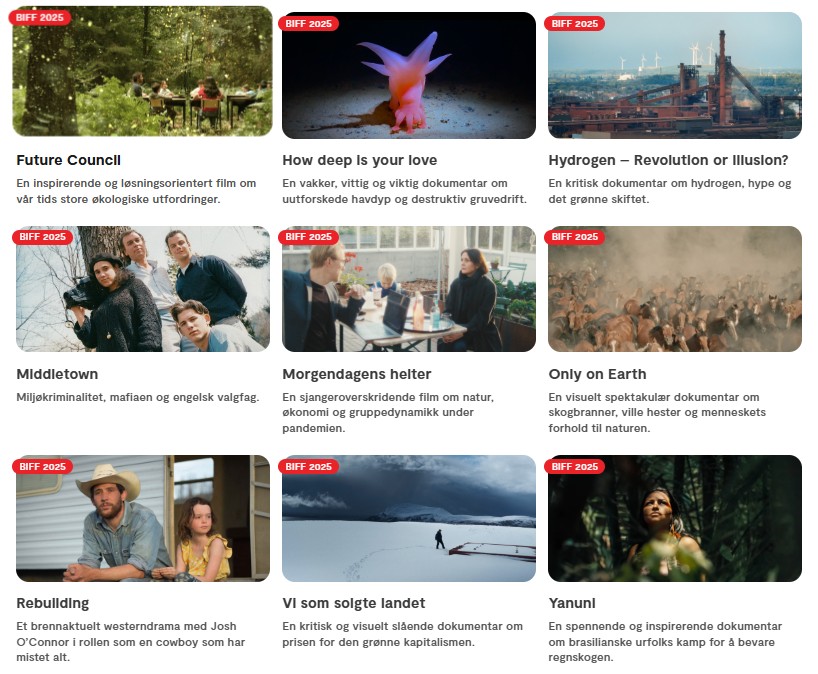Click the How deep is your love title
Viewport: 818px width, 674px height.
(x=359, y=160)
